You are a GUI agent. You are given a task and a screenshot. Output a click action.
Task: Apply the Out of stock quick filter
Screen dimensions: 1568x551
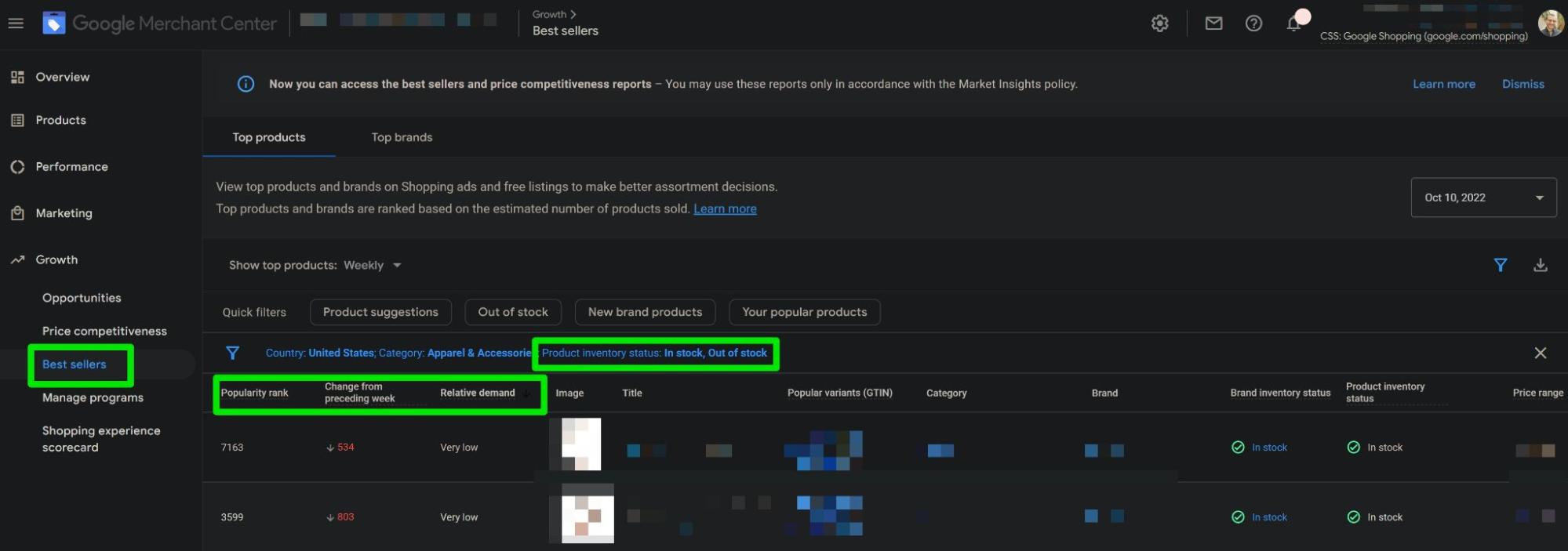(x=513, y=312)
